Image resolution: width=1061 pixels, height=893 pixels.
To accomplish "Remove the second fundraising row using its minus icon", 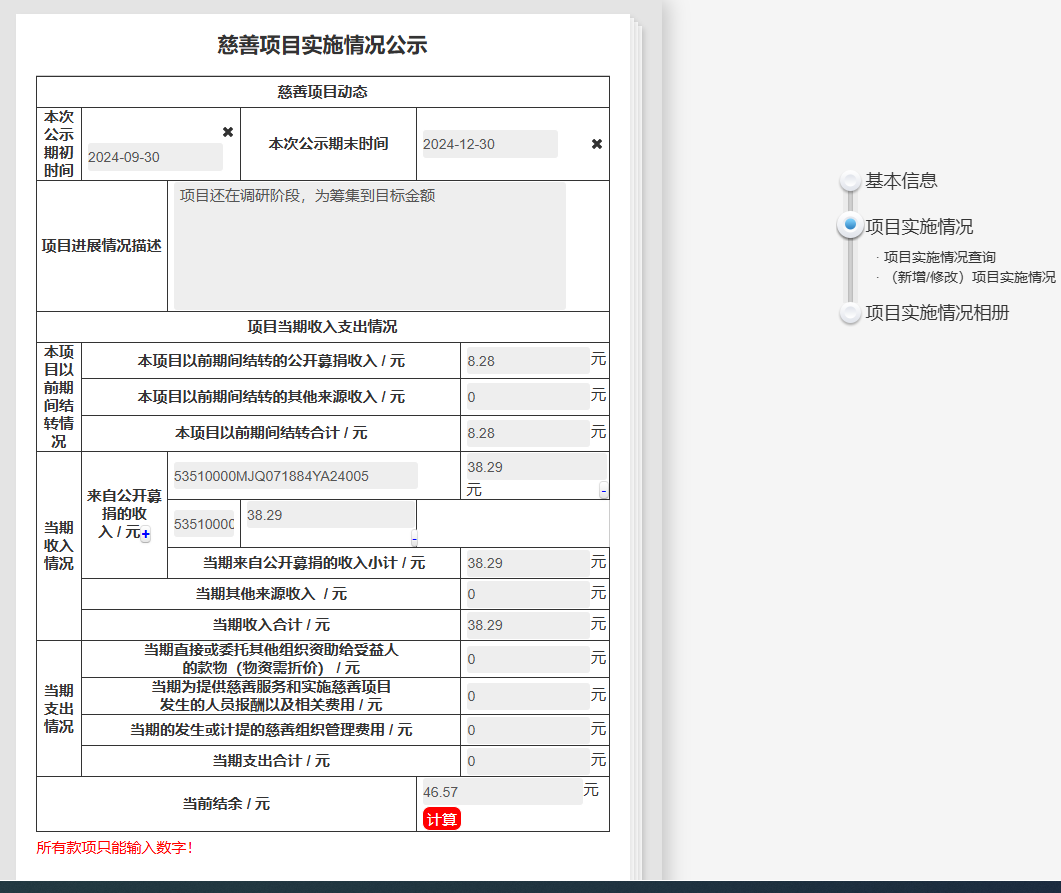I will (414, 538).
